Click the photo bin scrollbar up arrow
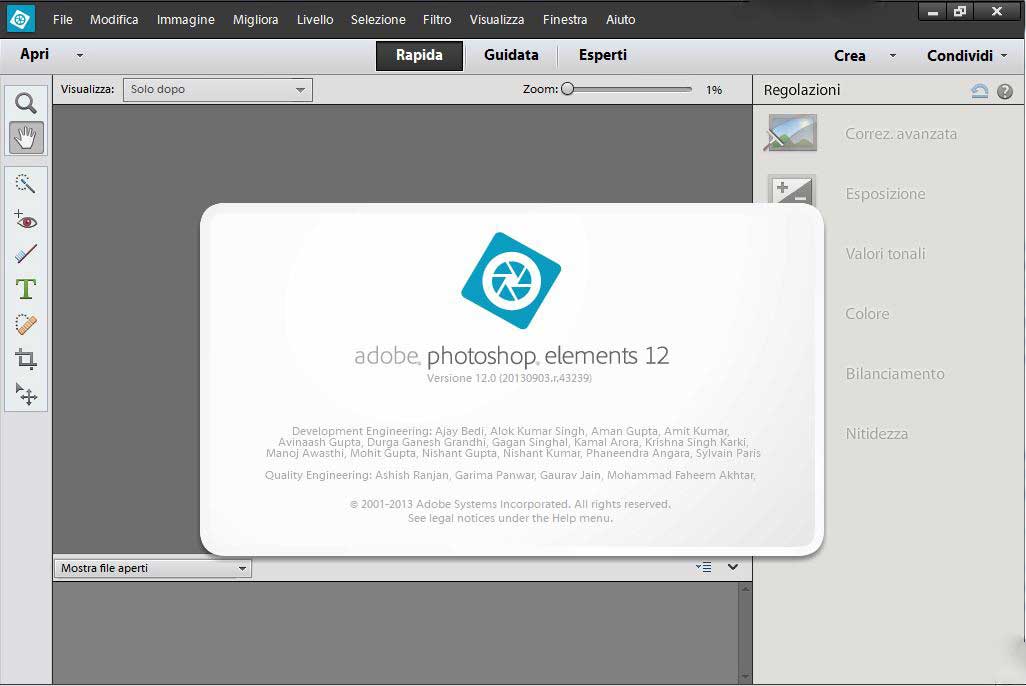 pyautogui.click(x=745, y=589)
